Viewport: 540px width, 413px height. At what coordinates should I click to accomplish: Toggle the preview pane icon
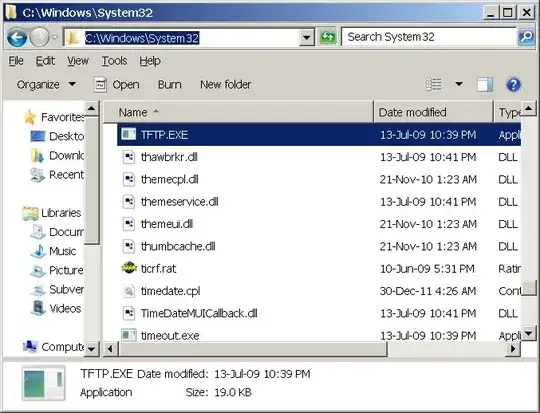tap(485, 84)
